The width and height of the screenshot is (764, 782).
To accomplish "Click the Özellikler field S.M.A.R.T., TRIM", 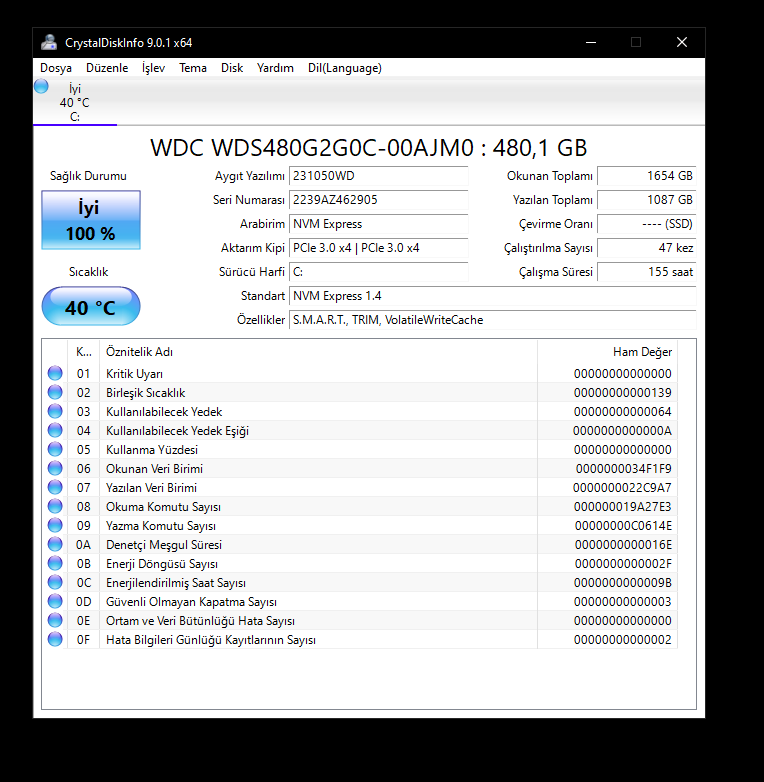I will click(492, 320).
